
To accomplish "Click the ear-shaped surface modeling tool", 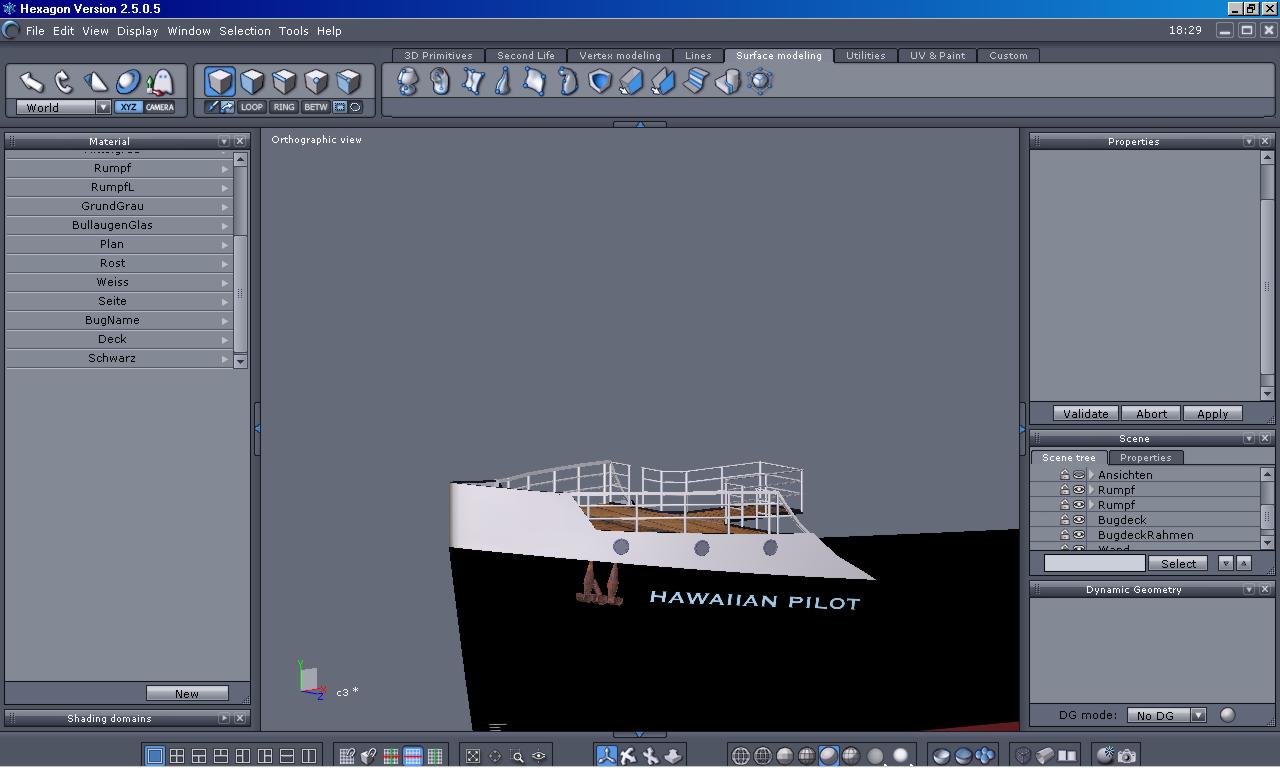I will [439, 81].
